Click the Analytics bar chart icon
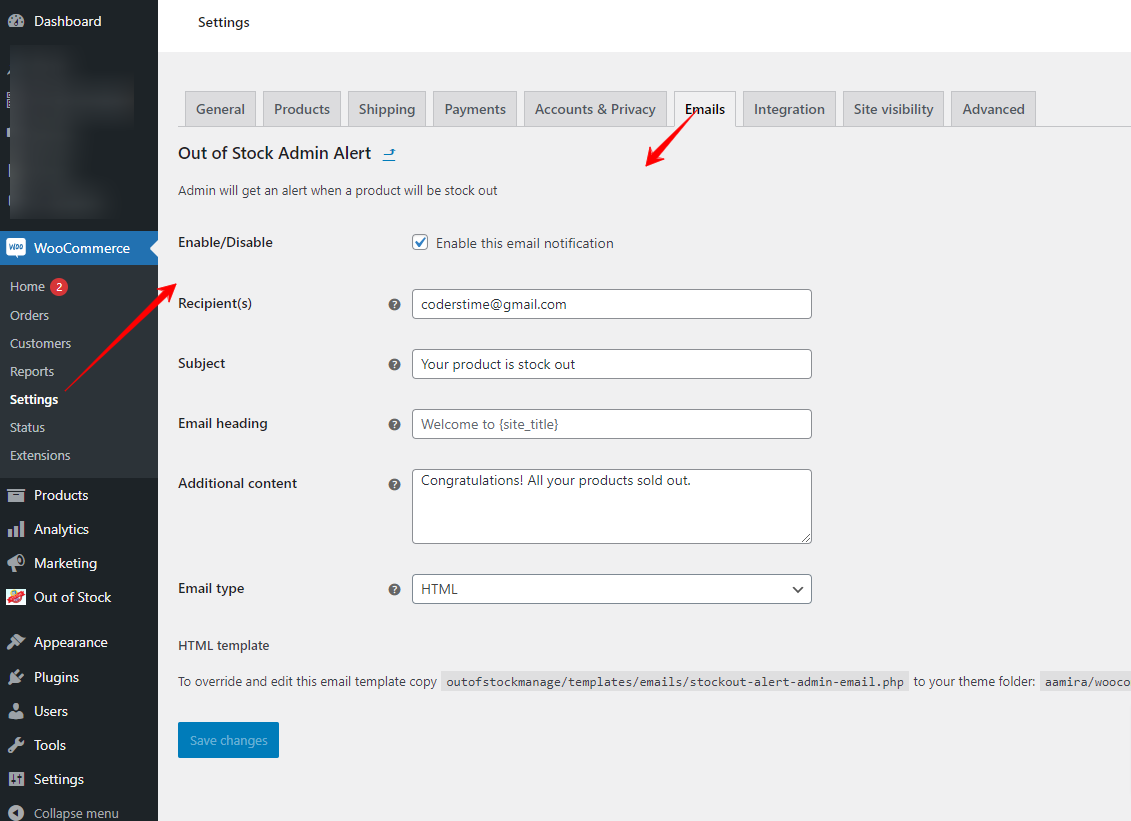 click(16, 529)
